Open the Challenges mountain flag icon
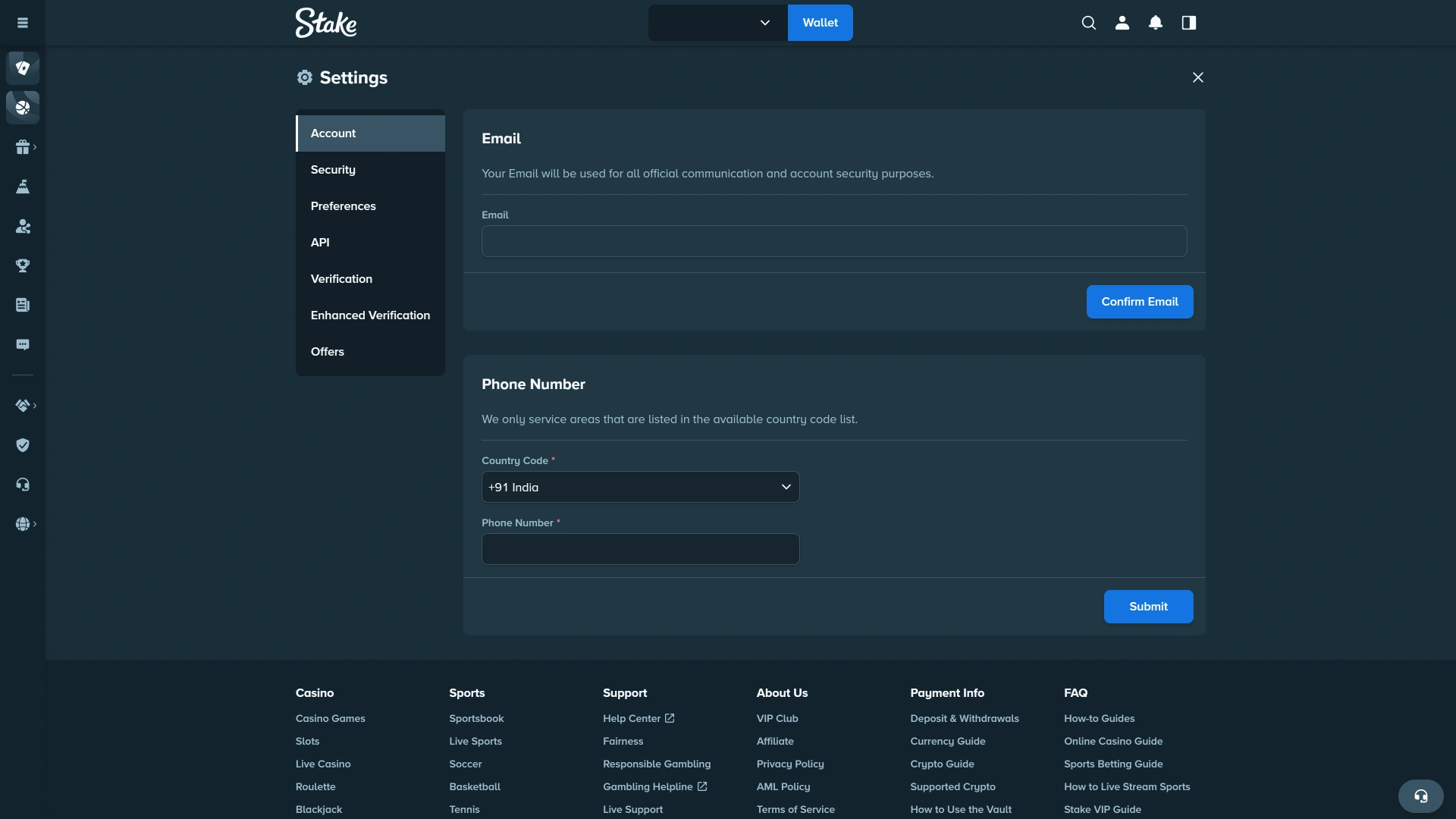Image resolution: width=1456 pixels, height=819 pixels. 23,187
